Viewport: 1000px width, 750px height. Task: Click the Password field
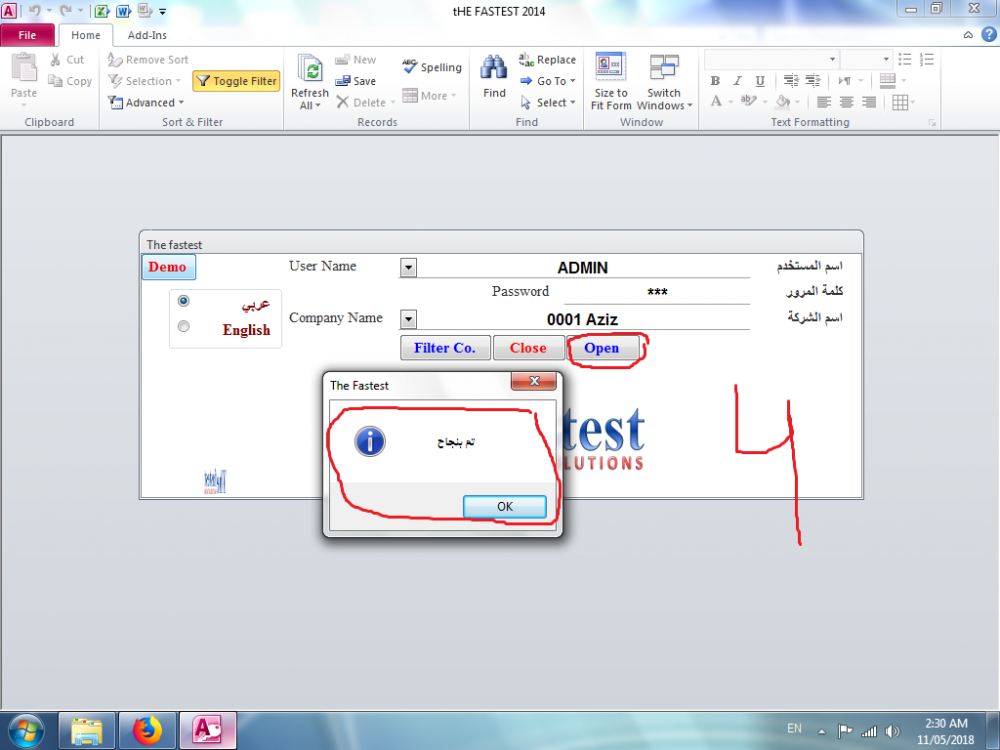(657, 292)
